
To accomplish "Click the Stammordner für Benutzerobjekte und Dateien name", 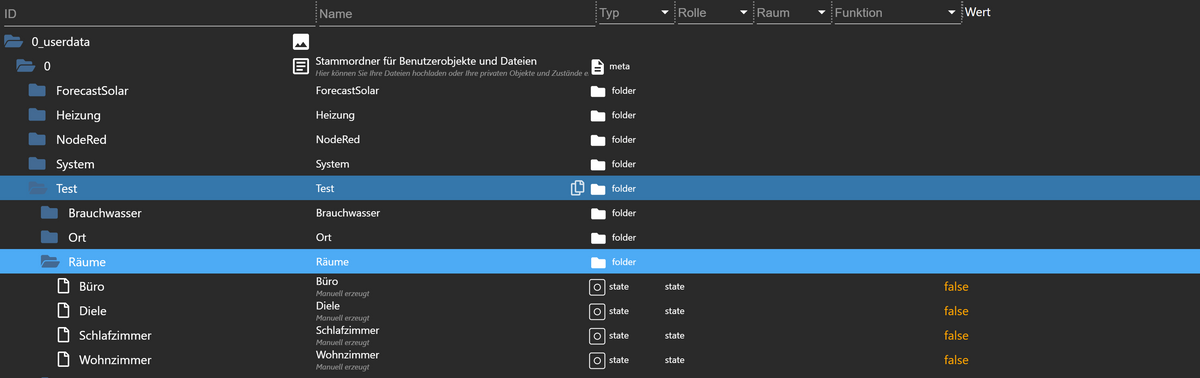I will (x=426, y=61).
